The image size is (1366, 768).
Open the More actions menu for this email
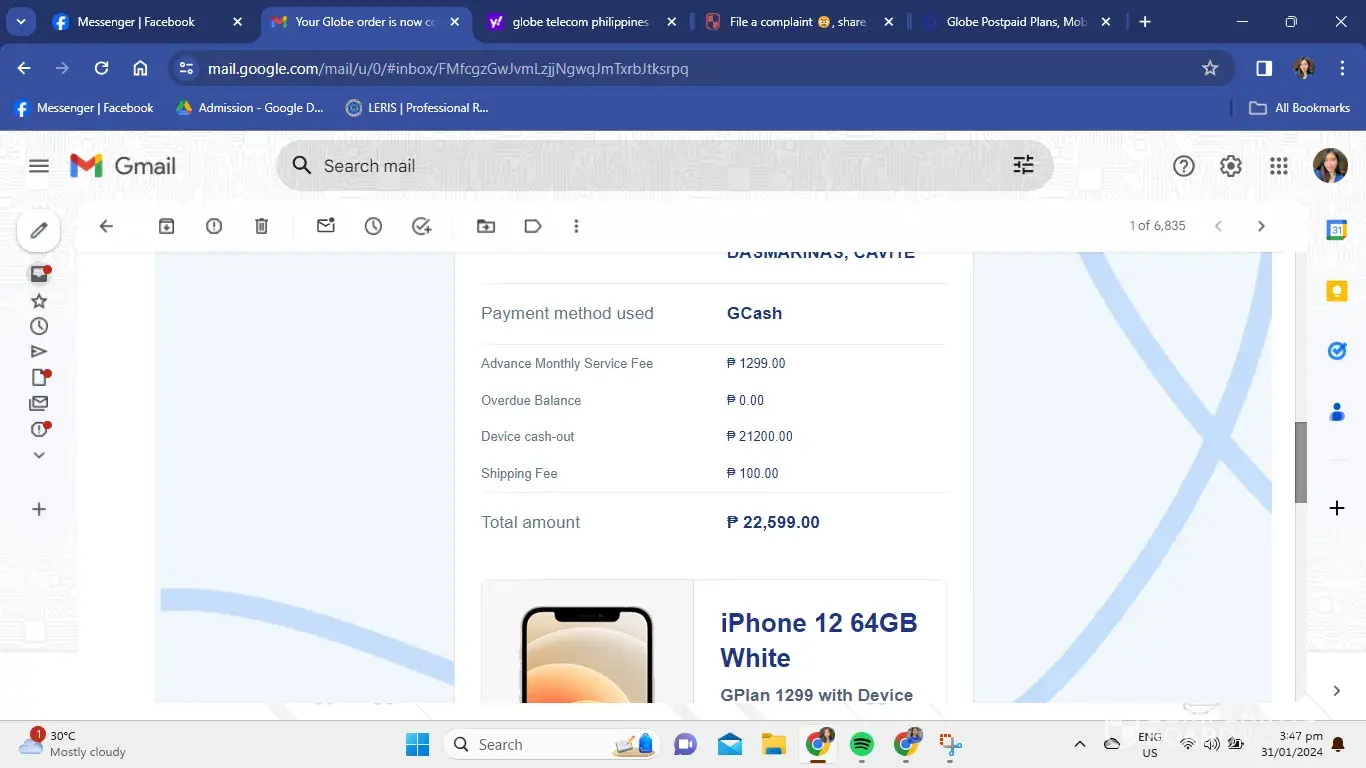[576, 226]
